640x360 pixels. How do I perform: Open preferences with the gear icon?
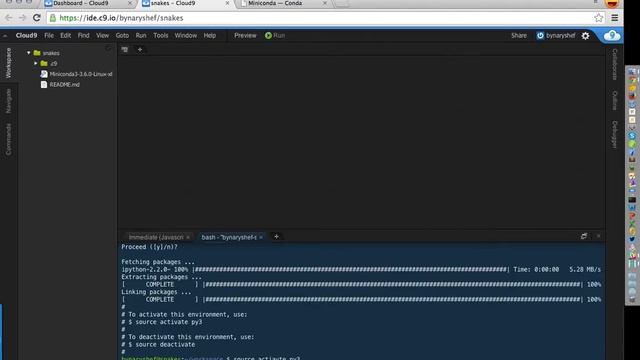tap(585, 36)
